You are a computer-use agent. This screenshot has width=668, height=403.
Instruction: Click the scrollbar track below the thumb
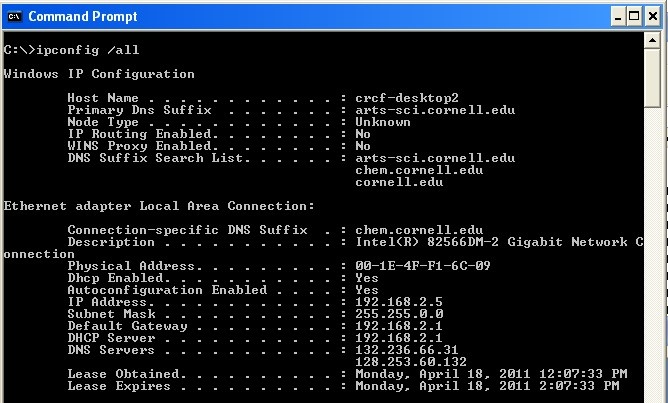coord(652,256)
